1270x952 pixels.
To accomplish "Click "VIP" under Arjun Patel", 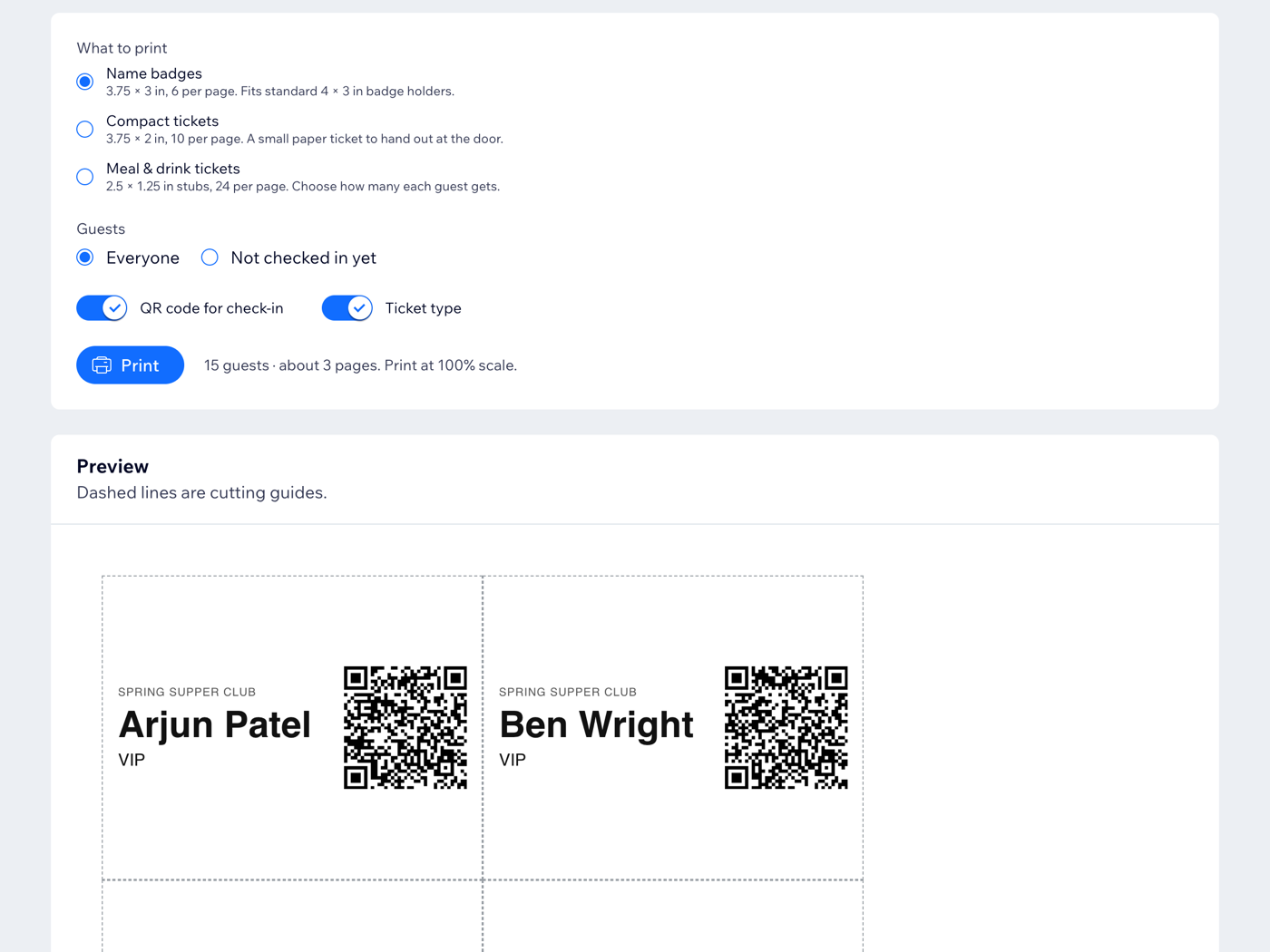I will click(x=132, y=760).
